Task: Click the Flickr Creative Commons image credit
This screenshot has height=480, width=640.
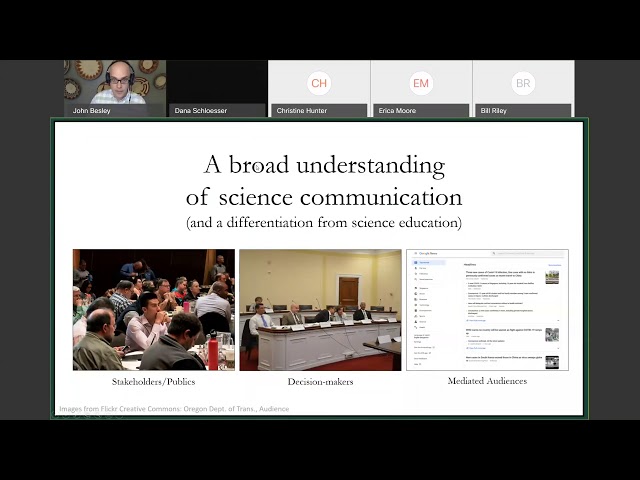Action: (x=174, y=409)
